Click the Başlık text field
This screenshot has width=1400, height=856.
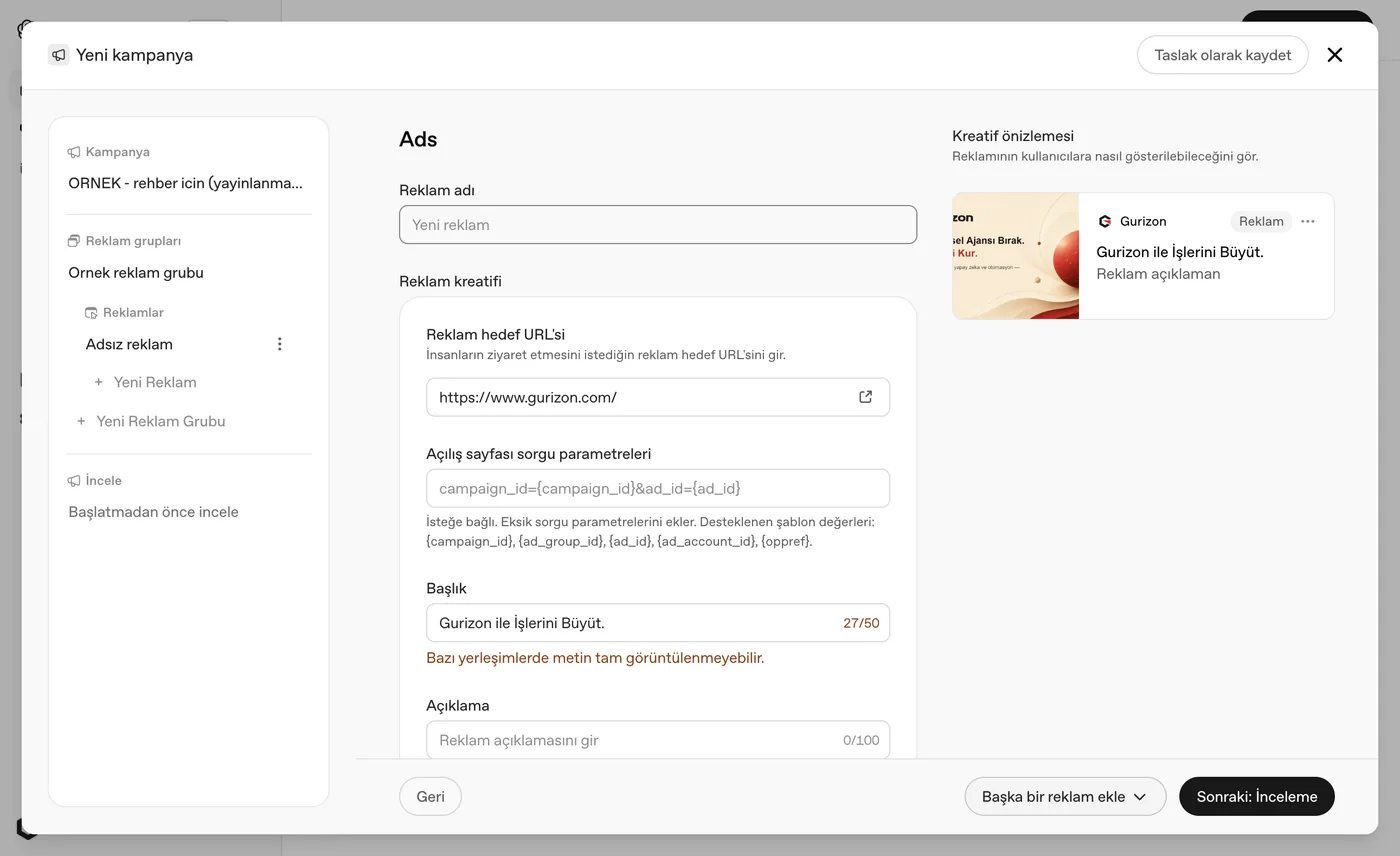(658, 623)
